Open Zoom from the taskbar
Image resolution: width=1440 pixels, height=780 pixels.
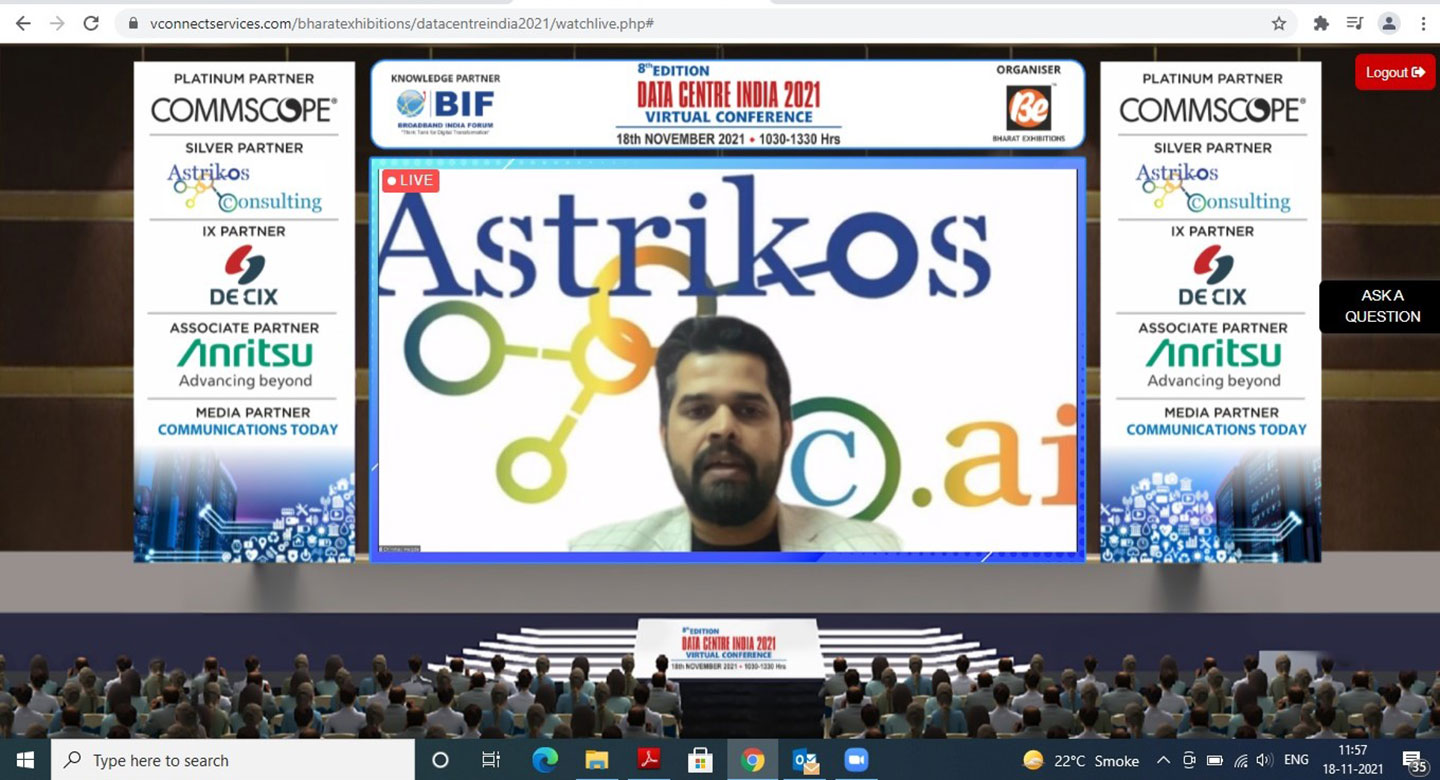856,760
